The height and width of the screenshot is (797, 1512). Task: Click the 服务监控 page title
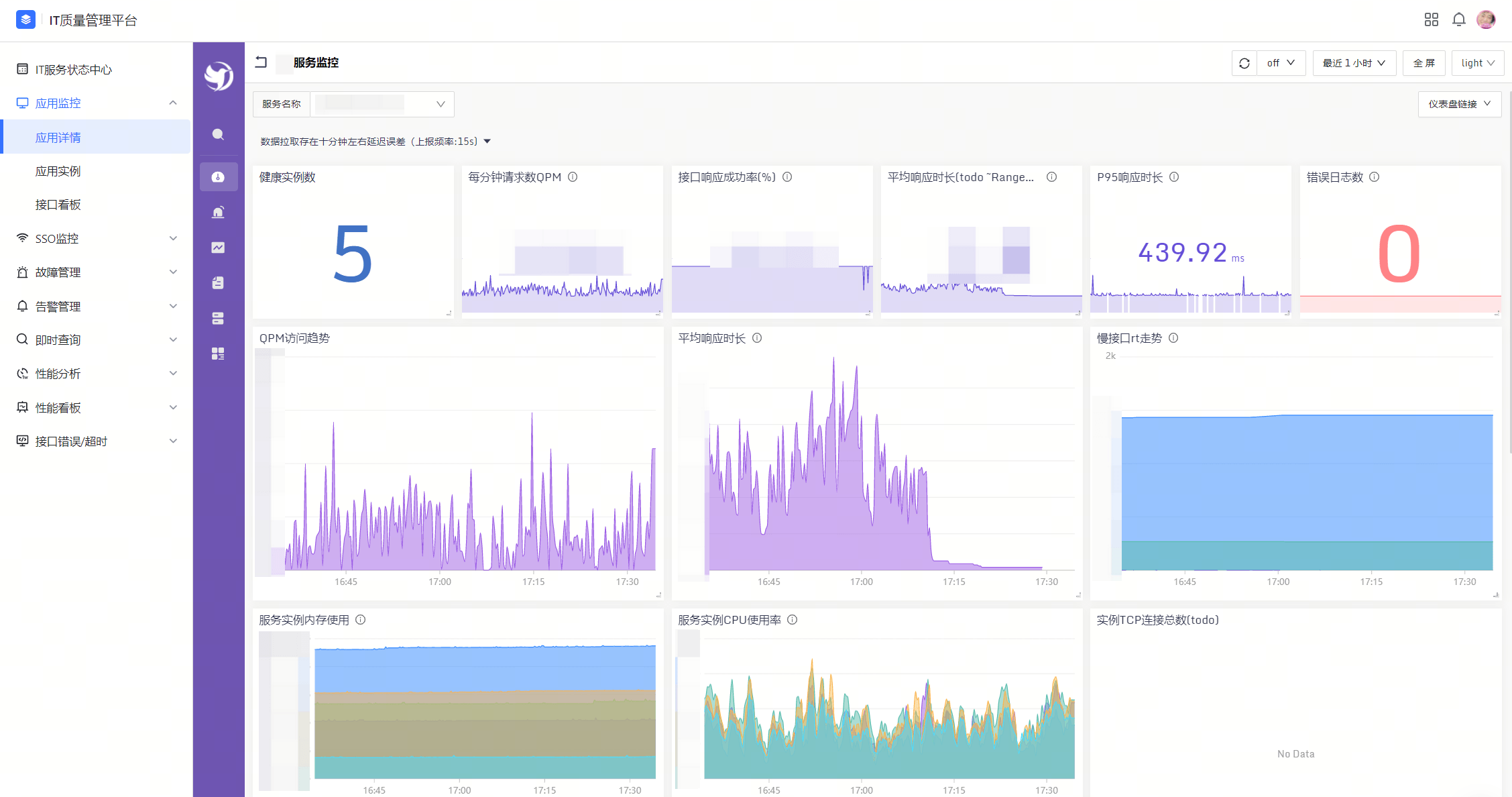(x=316, y=62)
